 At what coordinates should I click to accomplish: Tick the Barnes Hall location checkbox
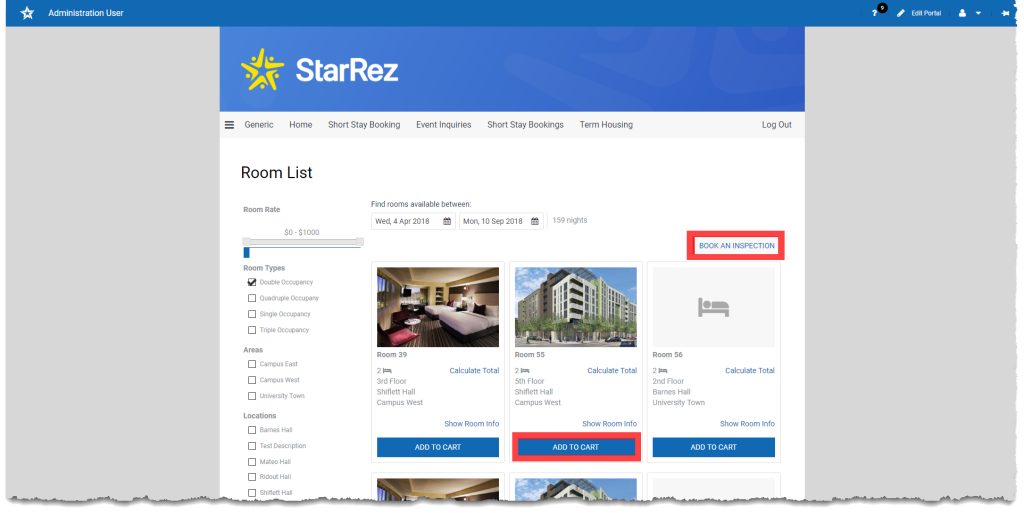click(252, 430)
